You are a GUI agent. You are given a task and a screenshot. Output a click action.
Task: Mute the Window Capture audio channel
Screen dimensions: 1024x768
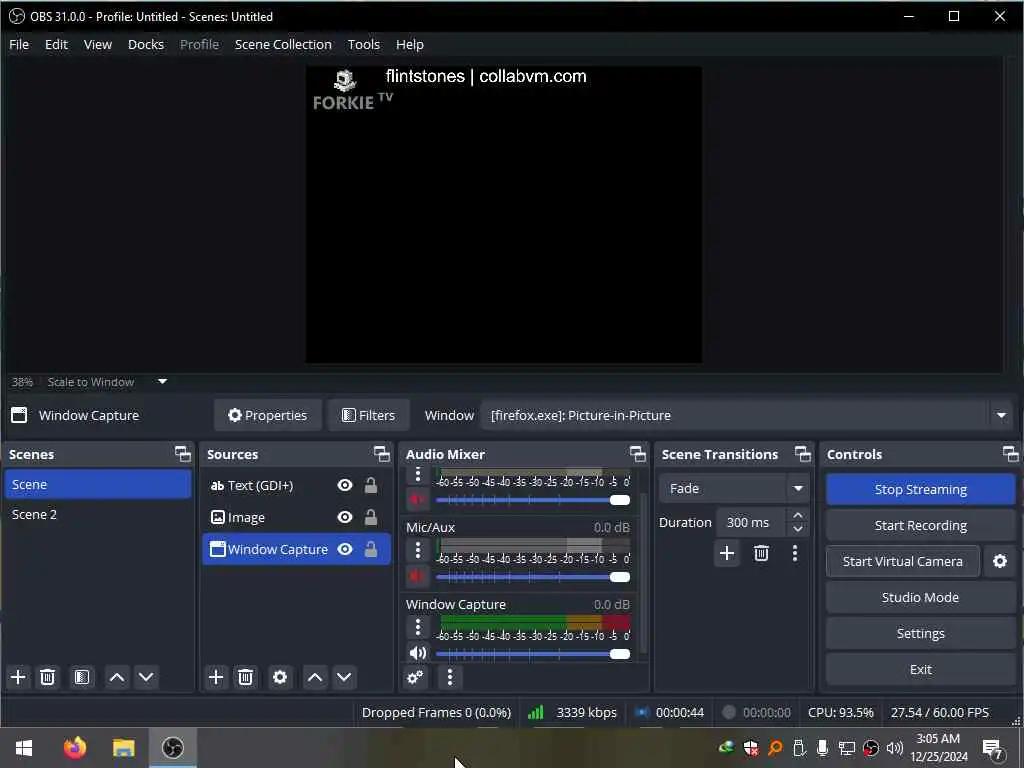pyautogui.click(x=417, y=653)
